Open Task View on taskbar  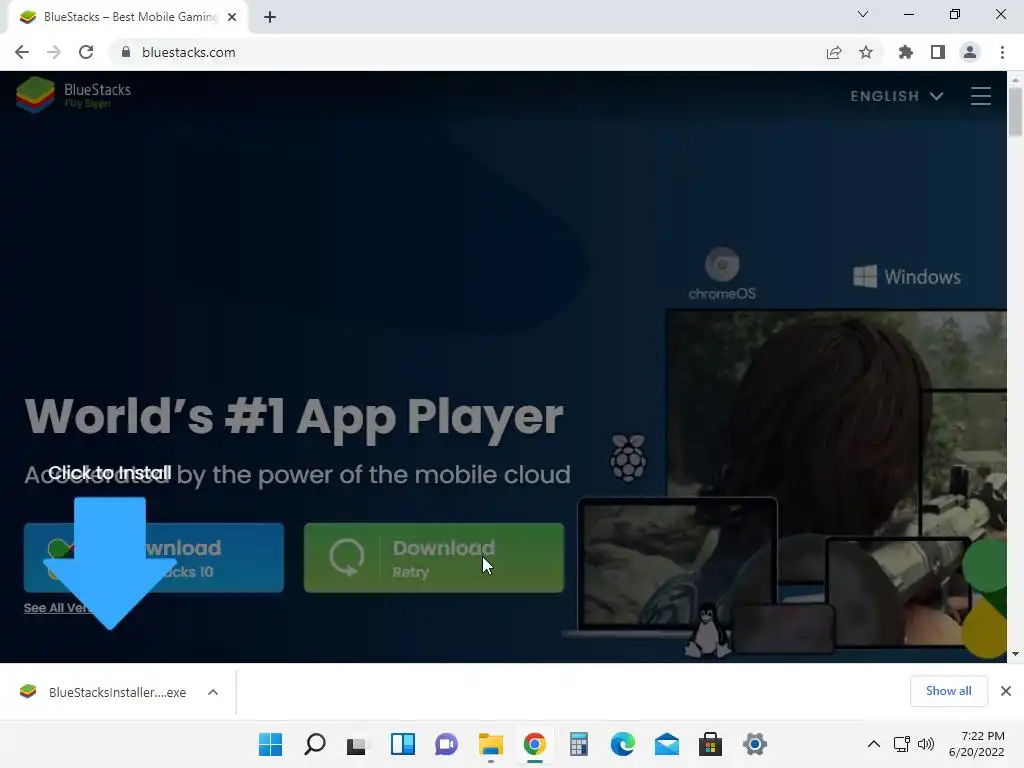point(357,744)
